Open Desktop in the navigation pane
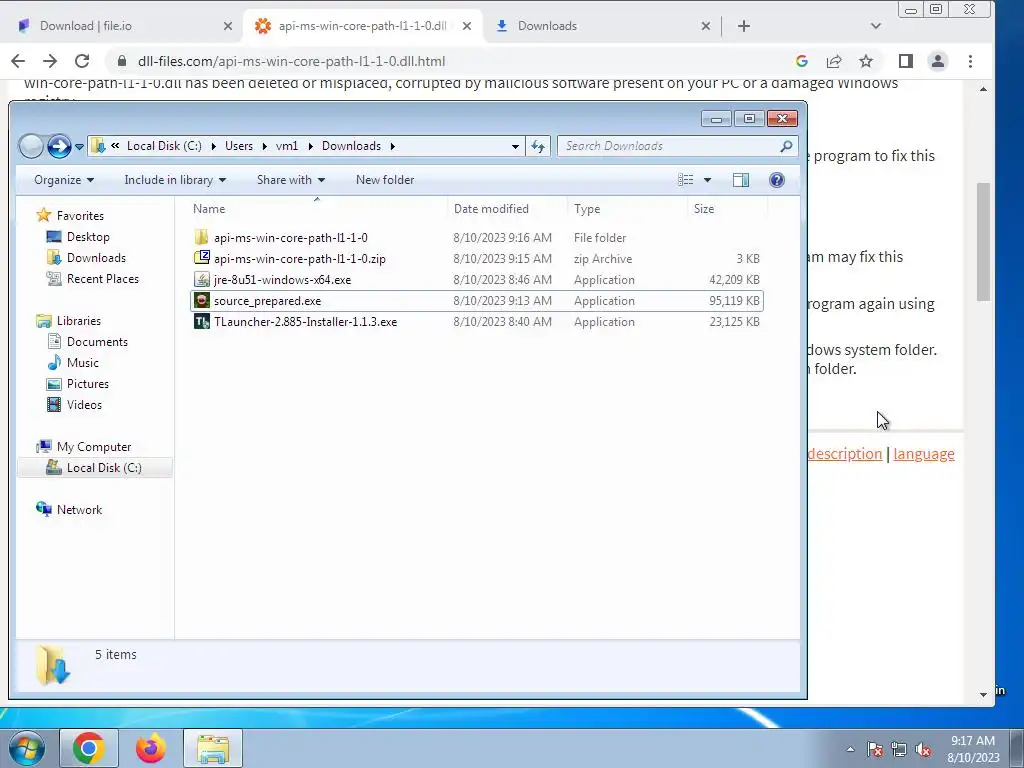Screen dimensions: 1024x768 (88, 237)
